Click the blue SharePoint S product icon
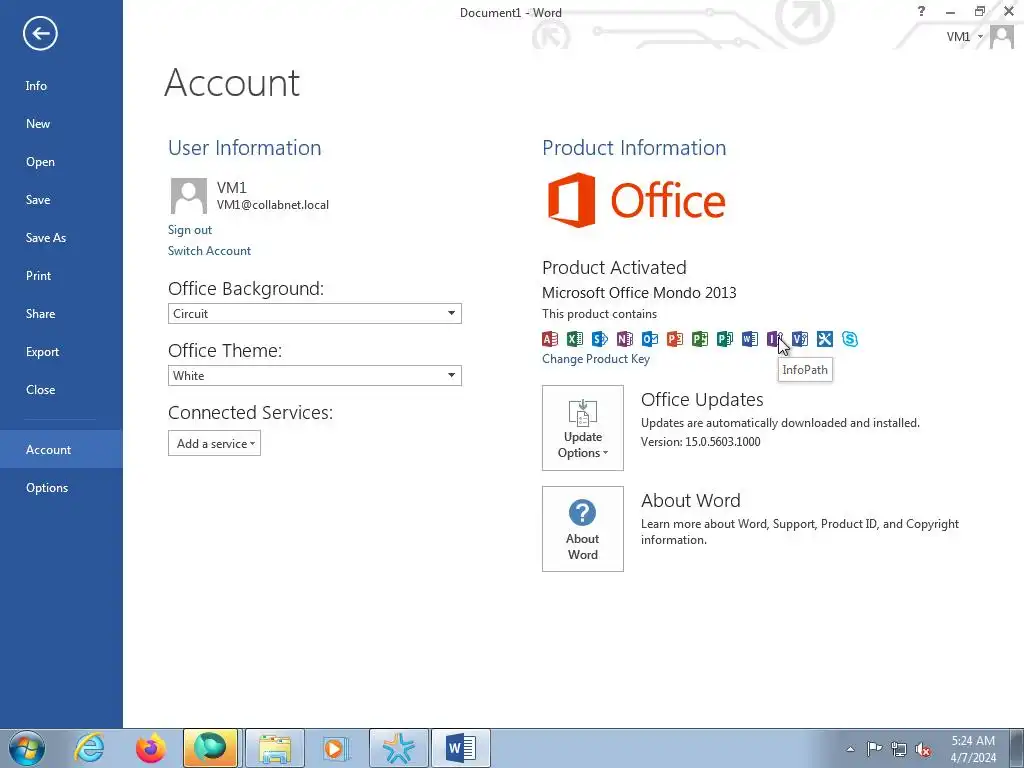The image size is (1024, 768). pos(600,338)
